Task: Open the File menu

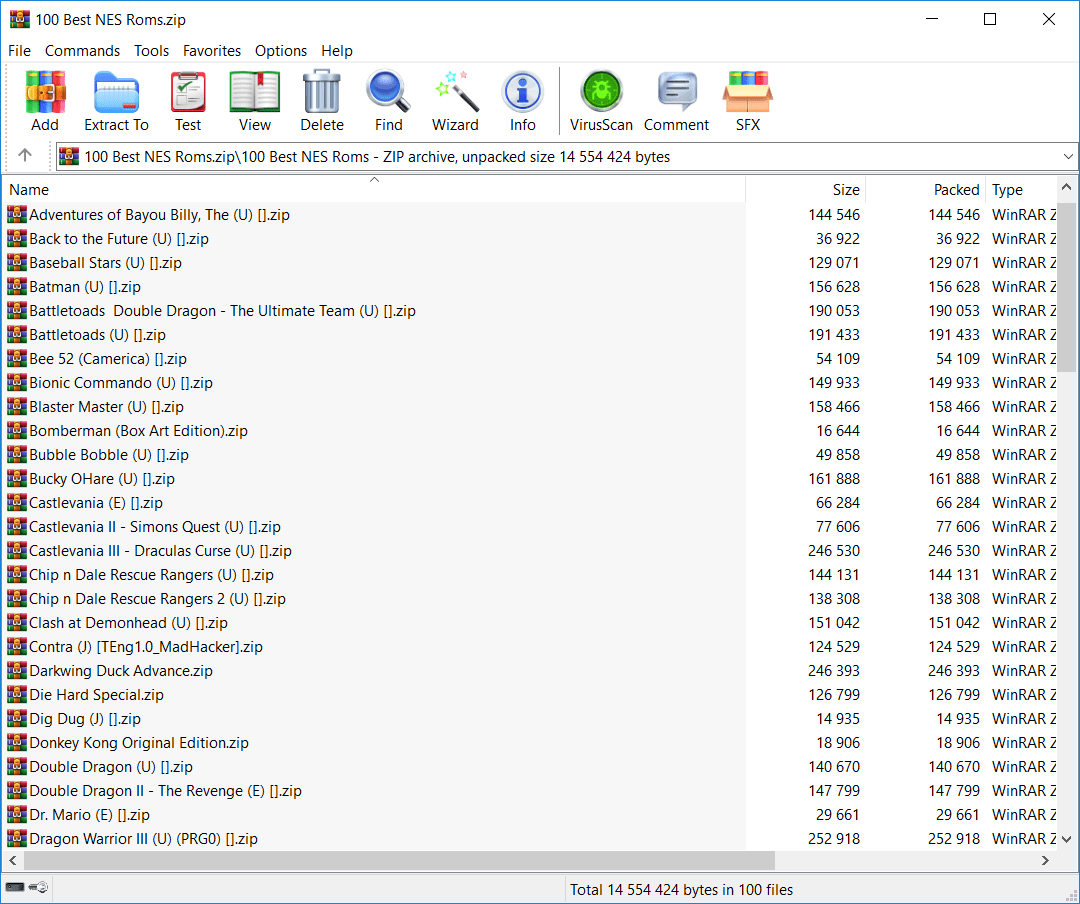Action: click(x=19, y=51)
